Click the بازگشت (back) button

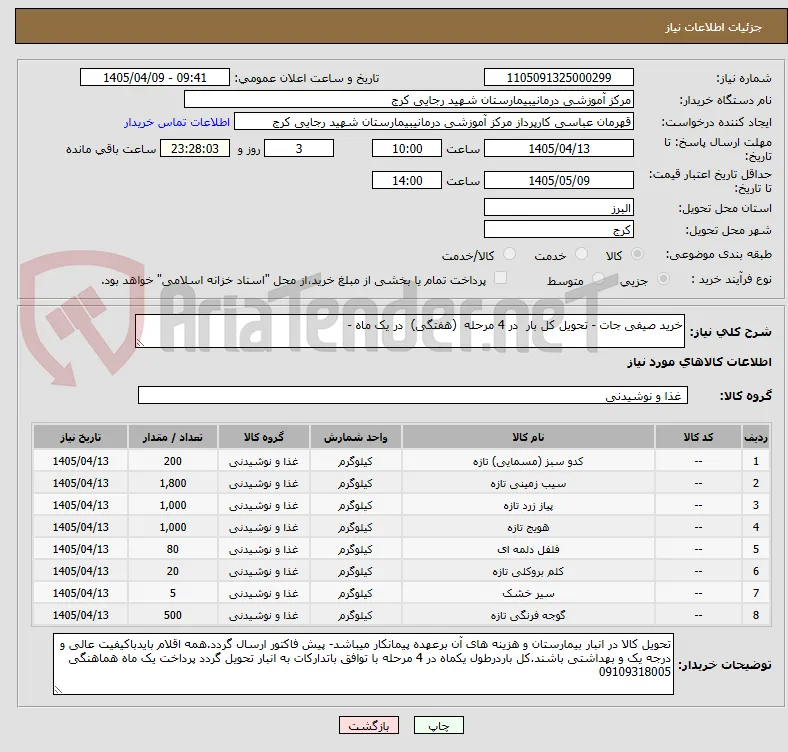click(369, 725)
